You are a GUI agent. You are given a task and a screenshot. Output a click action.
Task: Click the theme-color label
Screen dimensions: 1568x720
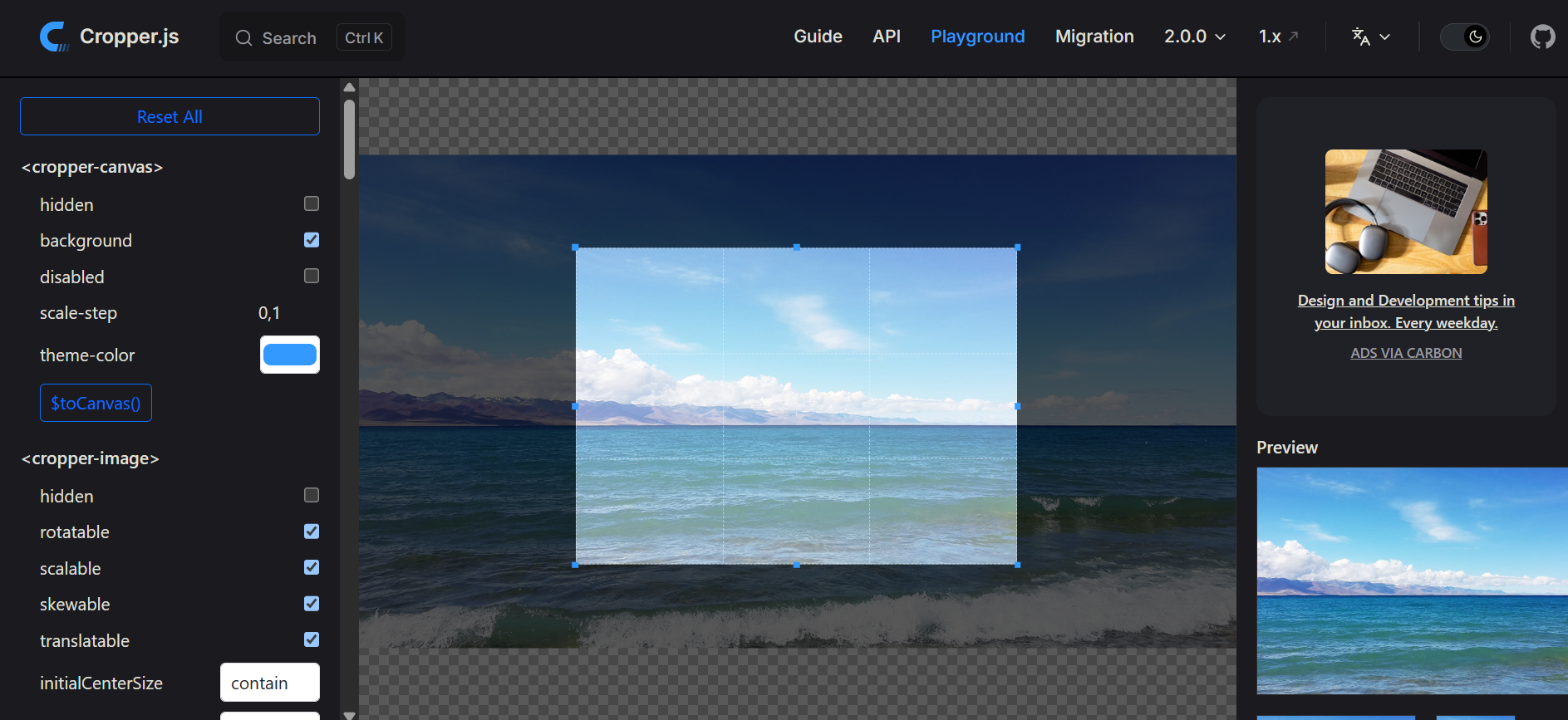[x=87, y=355]
